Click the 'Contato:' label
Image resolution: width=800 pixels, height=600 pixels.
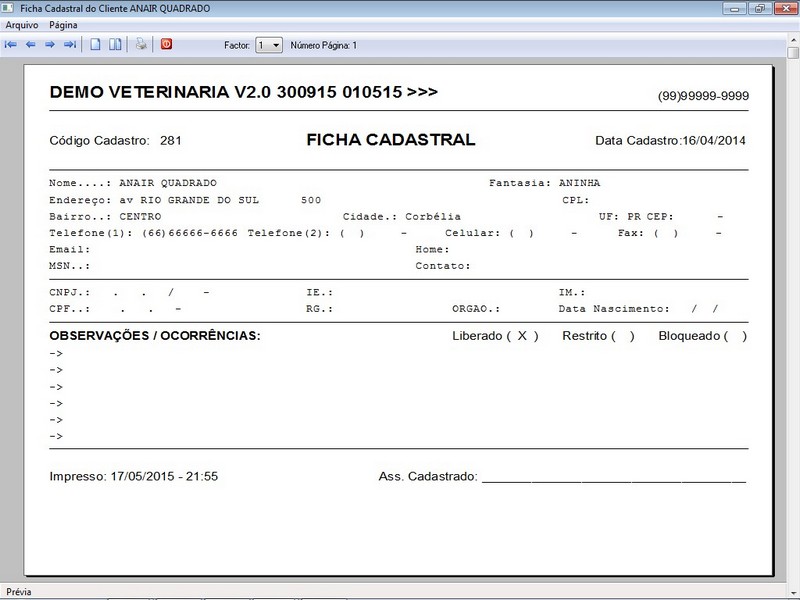click(x=443, y=266)
